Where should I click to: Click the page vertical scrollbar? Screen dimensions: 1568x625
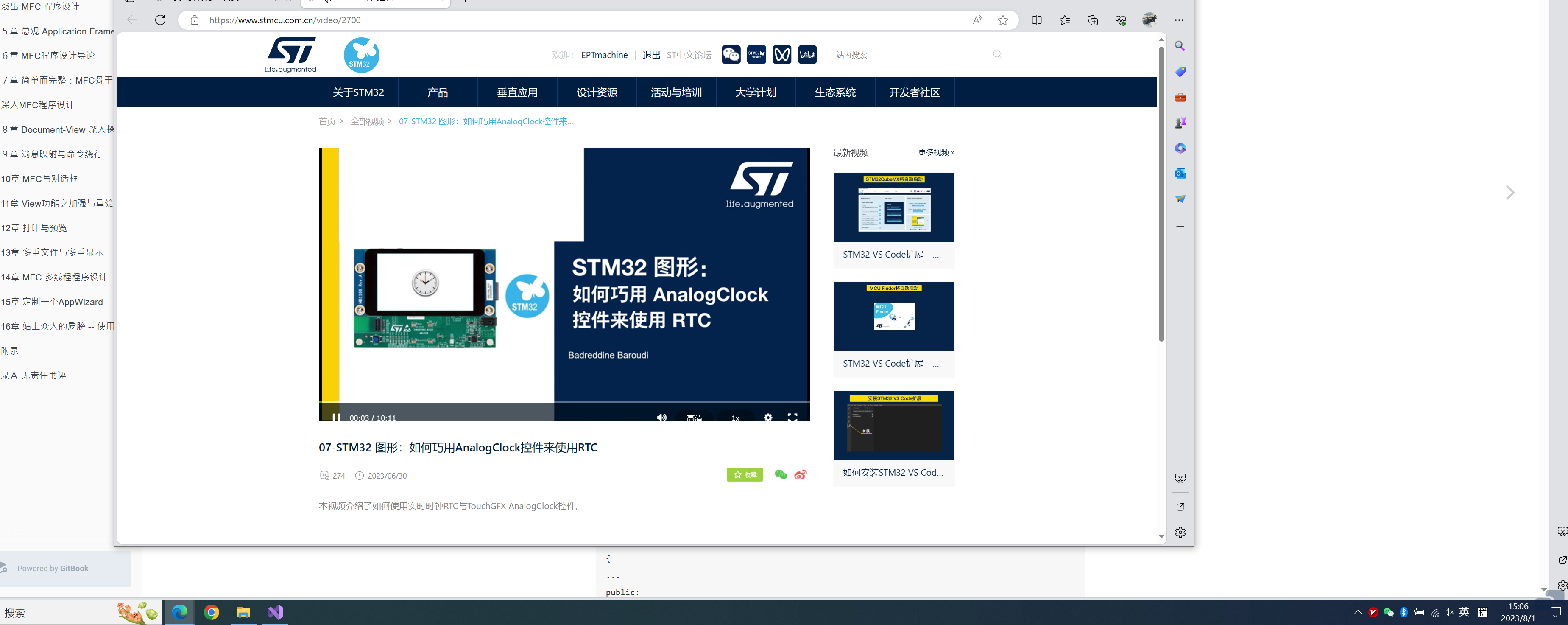1161,194
